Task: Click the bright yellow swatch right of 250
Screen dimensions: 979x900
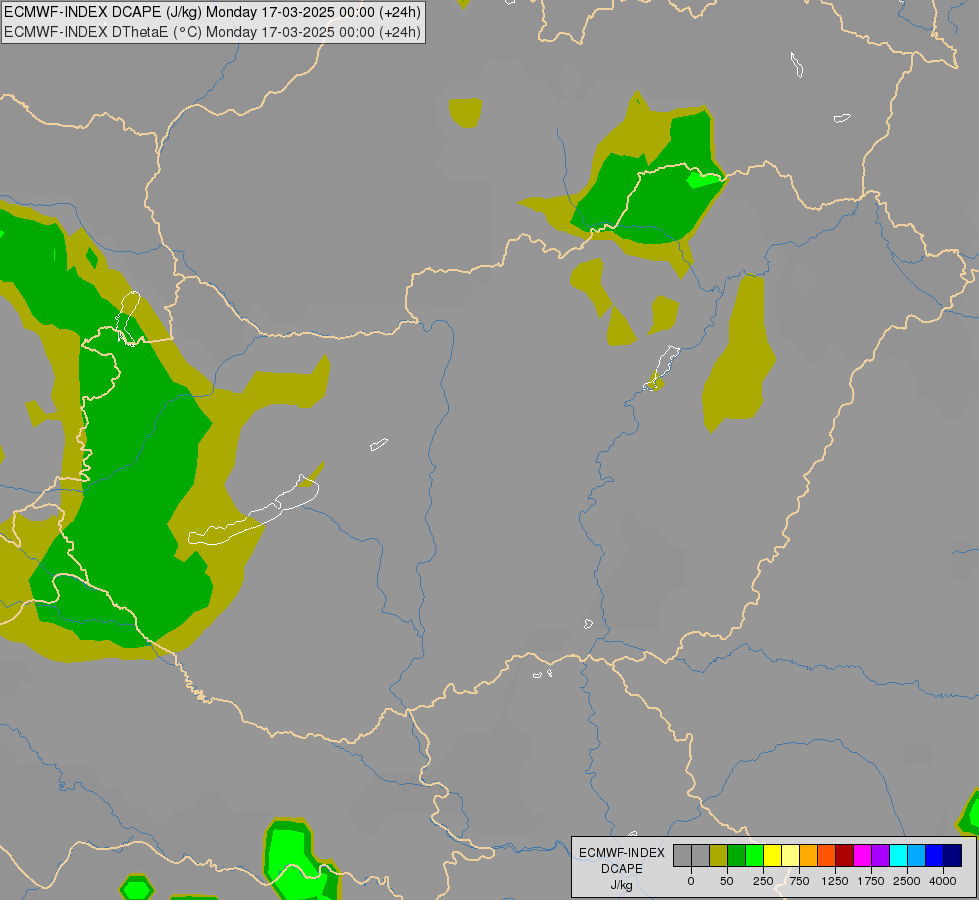Action: pyautogui.click(x=772, y=856)
